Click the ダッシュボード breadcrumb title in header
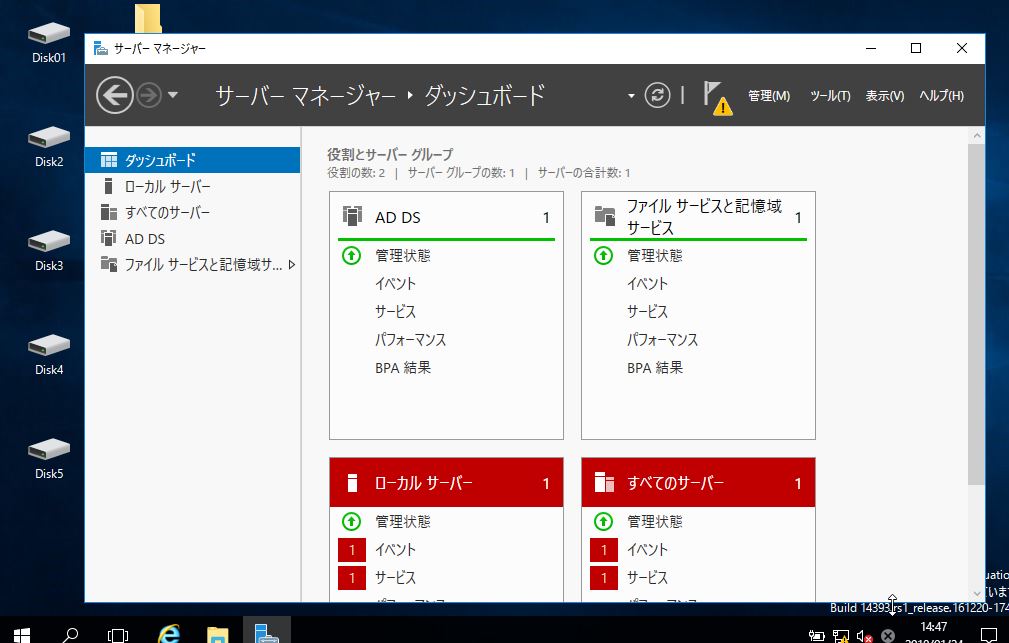 coord(485,96)
